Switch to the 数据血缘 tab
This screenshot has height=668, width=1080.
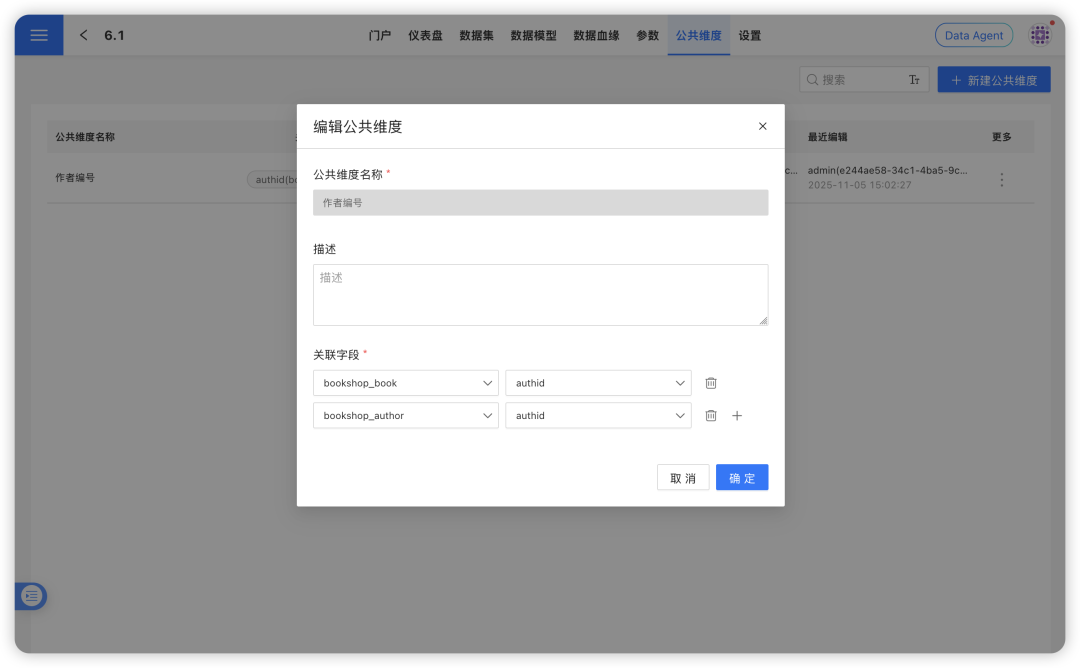tap(595, 34)
